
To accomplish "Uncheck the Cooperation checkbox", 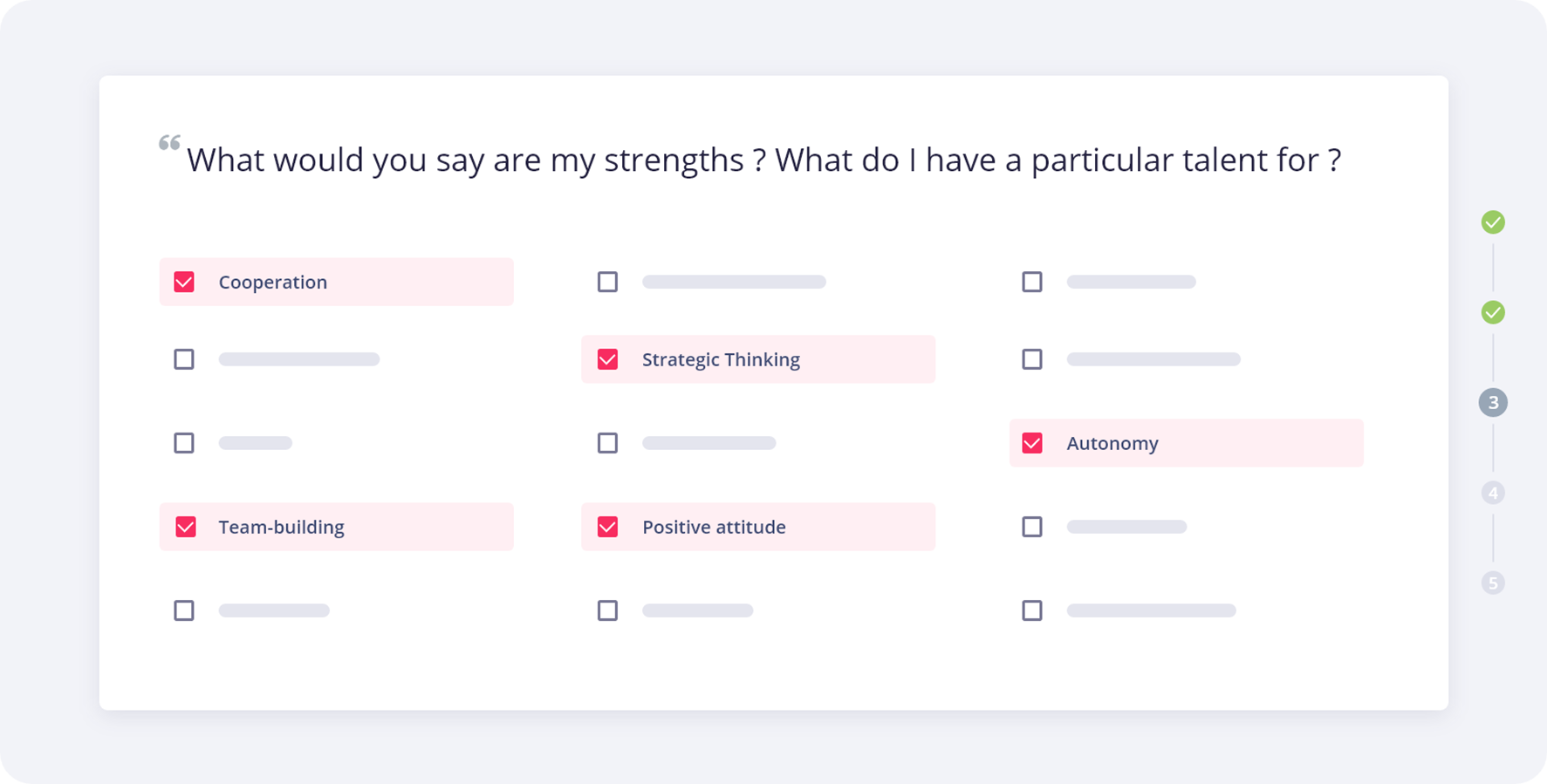I will click(x=184, y=282).
